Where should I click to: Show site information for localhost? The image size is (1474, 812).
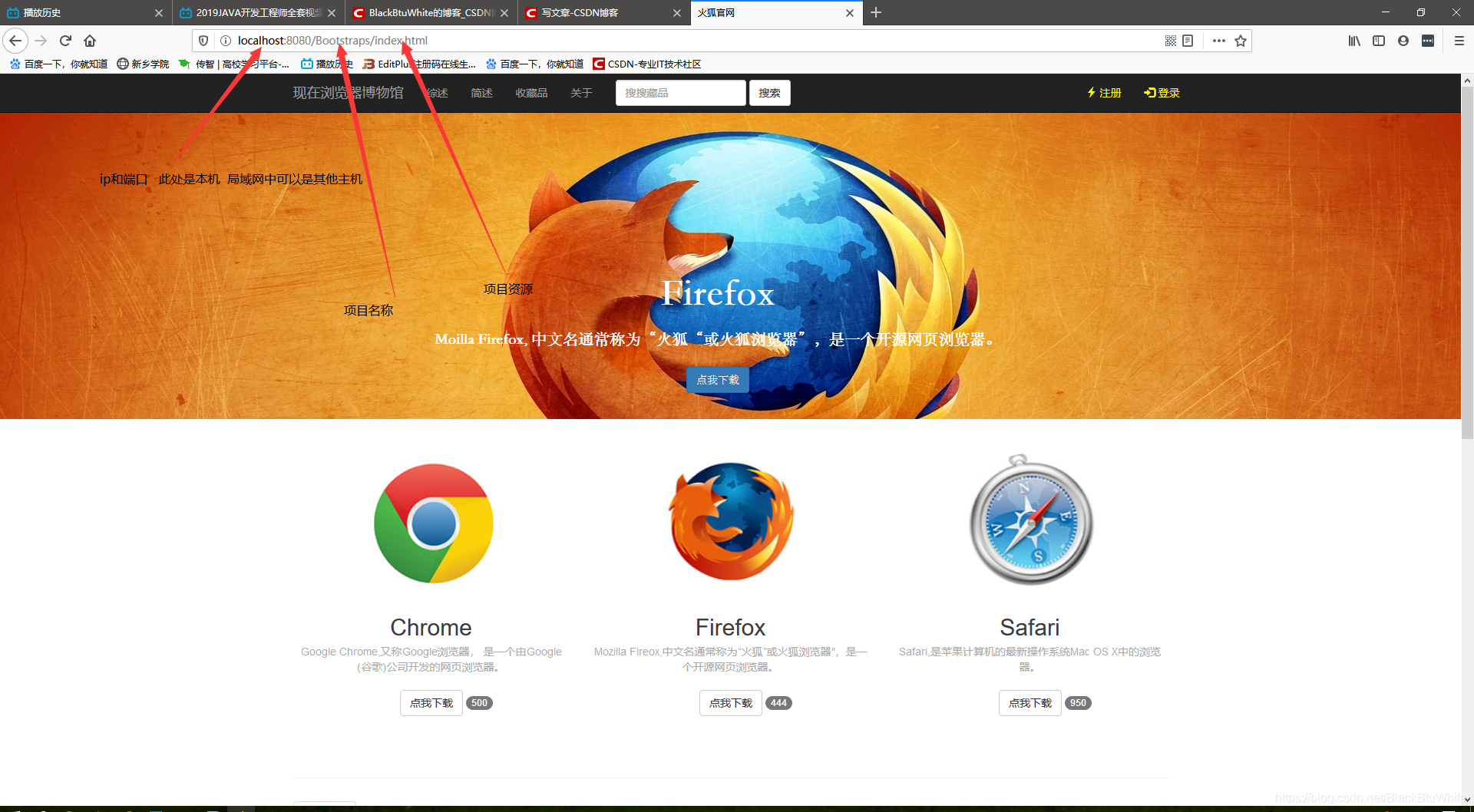(226, 41)
